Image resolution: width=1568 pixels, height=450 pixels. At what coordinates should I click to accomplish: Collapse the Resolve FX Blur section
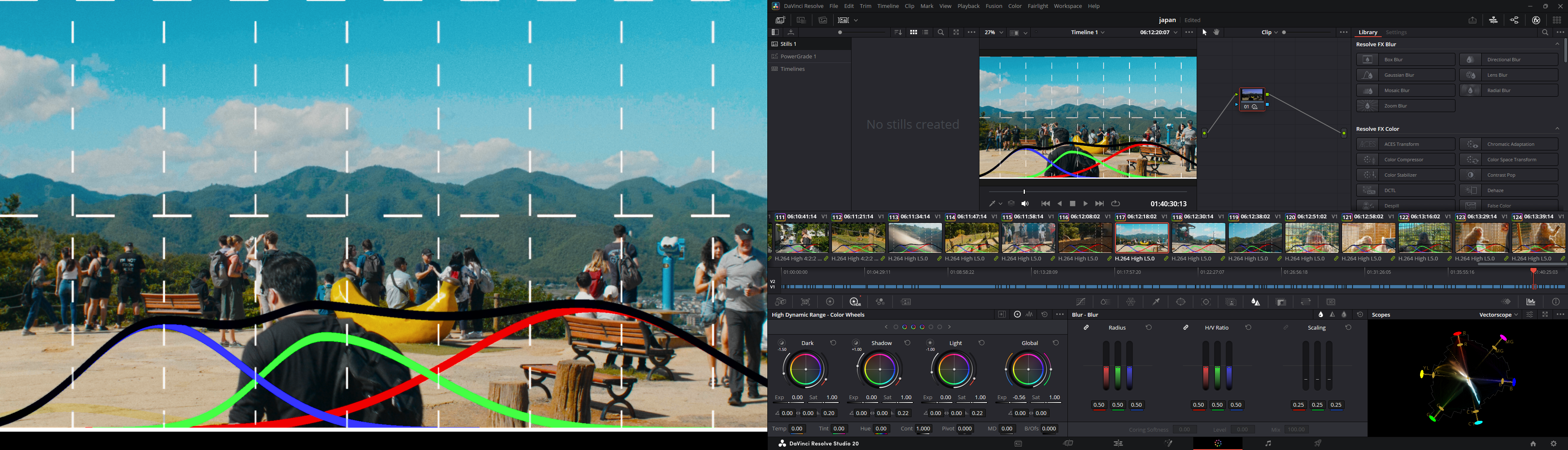coord(1557,45)
